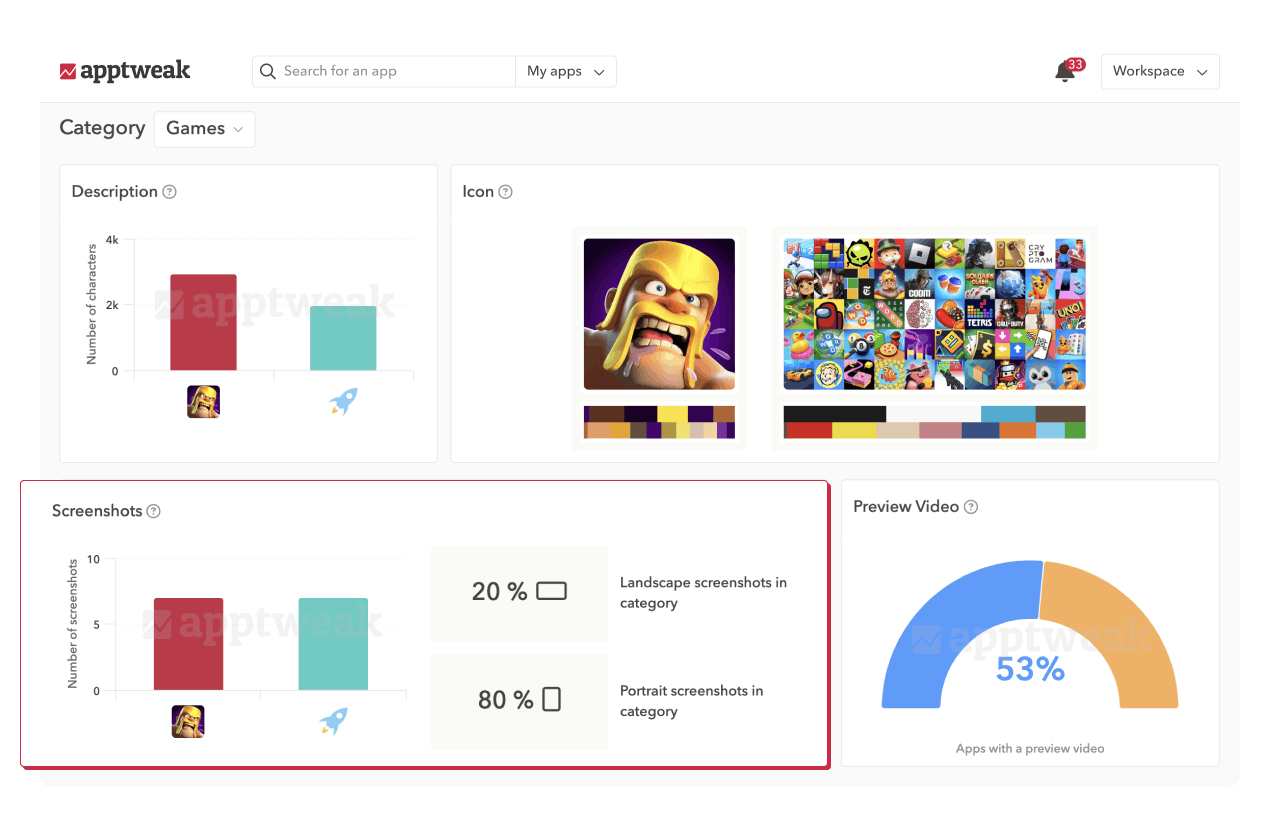Click Clash of Clans icon under Screenshots chart

(x=188, y=721)
